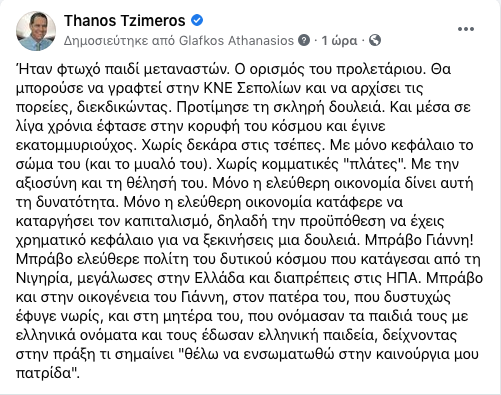Click the word "εκατομμυριούχος" in the post
The width and height of the screenshot is (501, 395).
click(76, 145)
